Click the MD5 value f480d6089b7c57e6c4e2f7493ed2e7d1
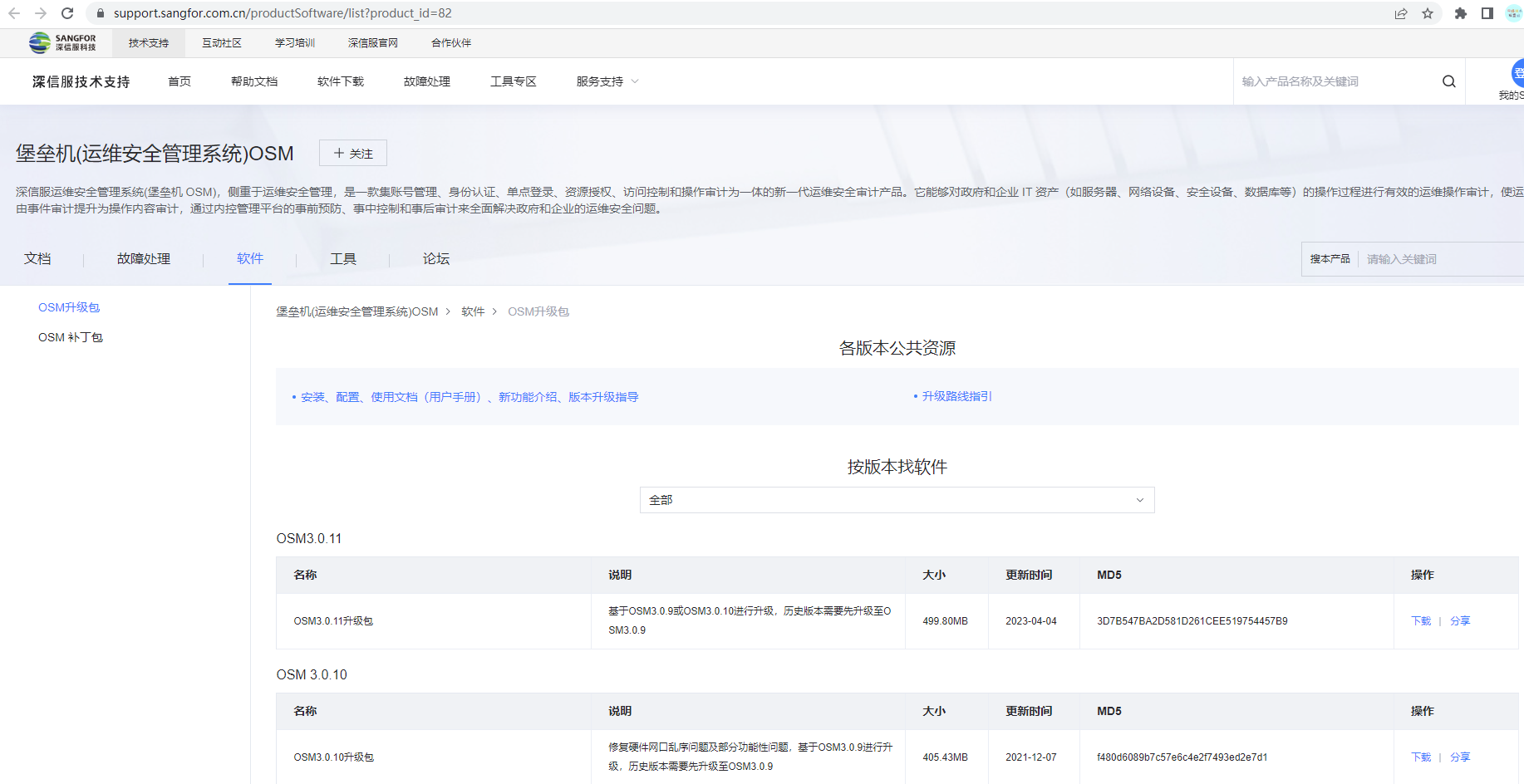 [x=1182, y=757]
